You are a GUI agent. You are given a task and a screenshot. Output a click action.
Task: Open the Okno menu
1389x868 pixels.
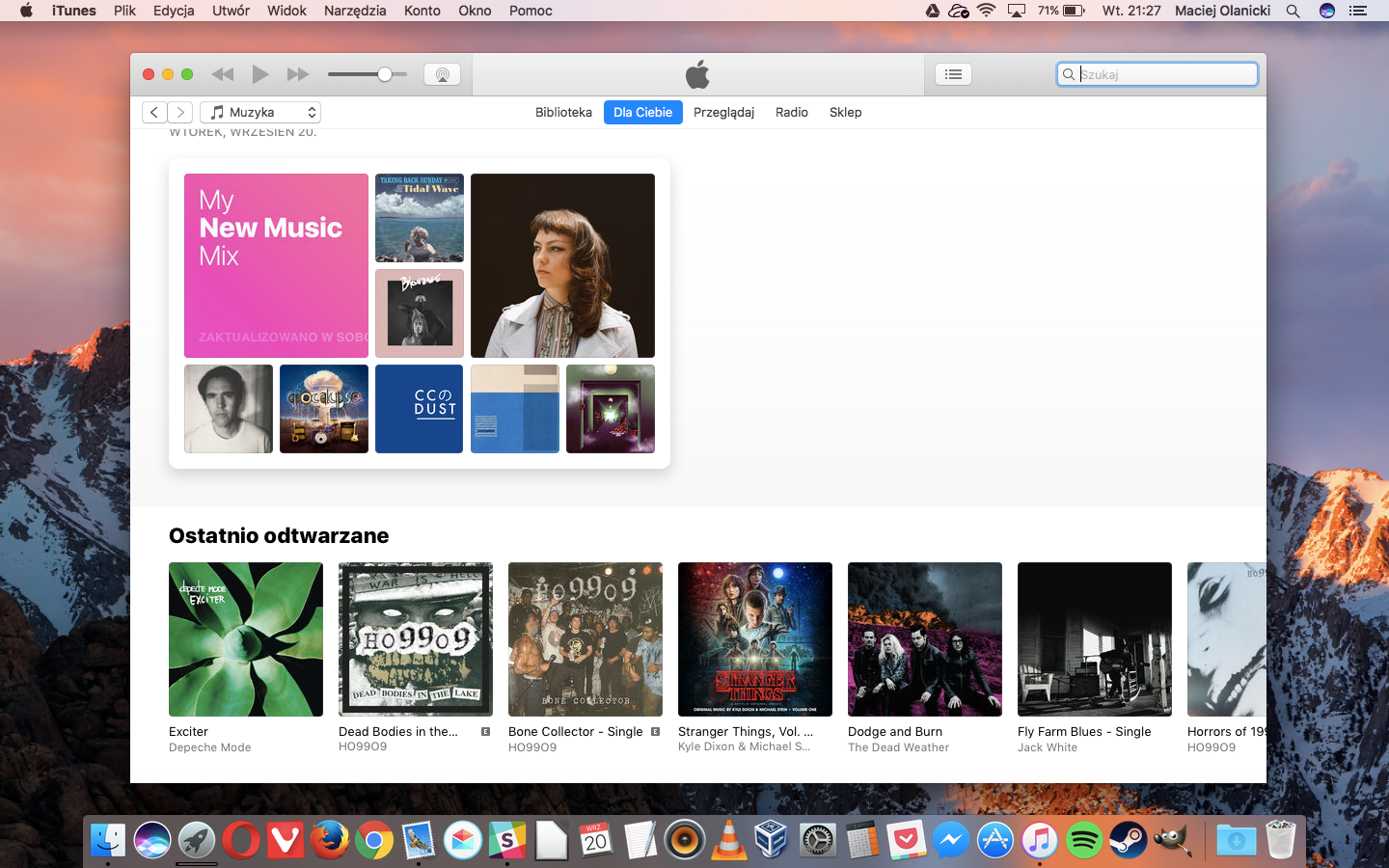(x=475, y=11)
